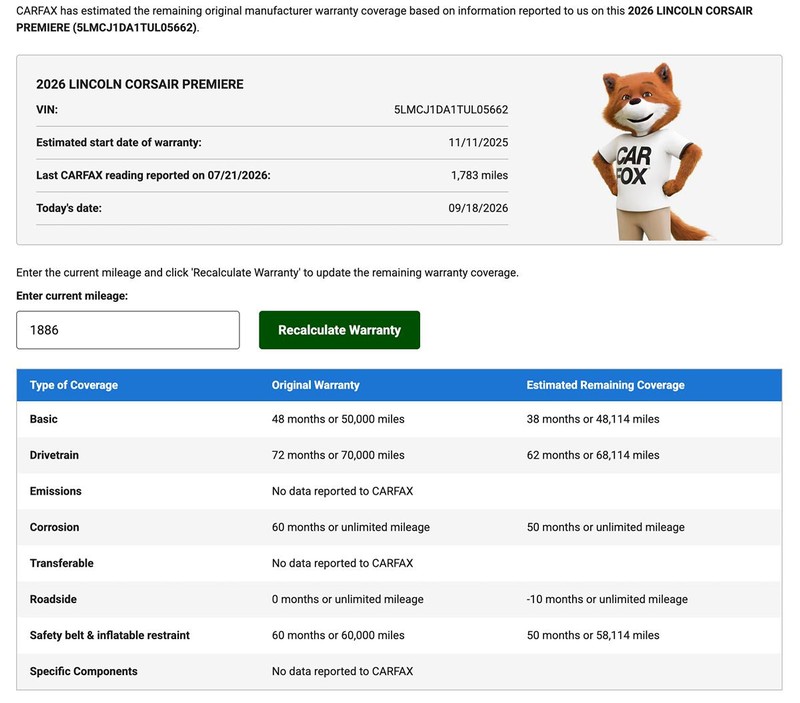Click 'Estimated start date of warranty:' label
This screenshot has height=703, width=800.
point(119,142)
